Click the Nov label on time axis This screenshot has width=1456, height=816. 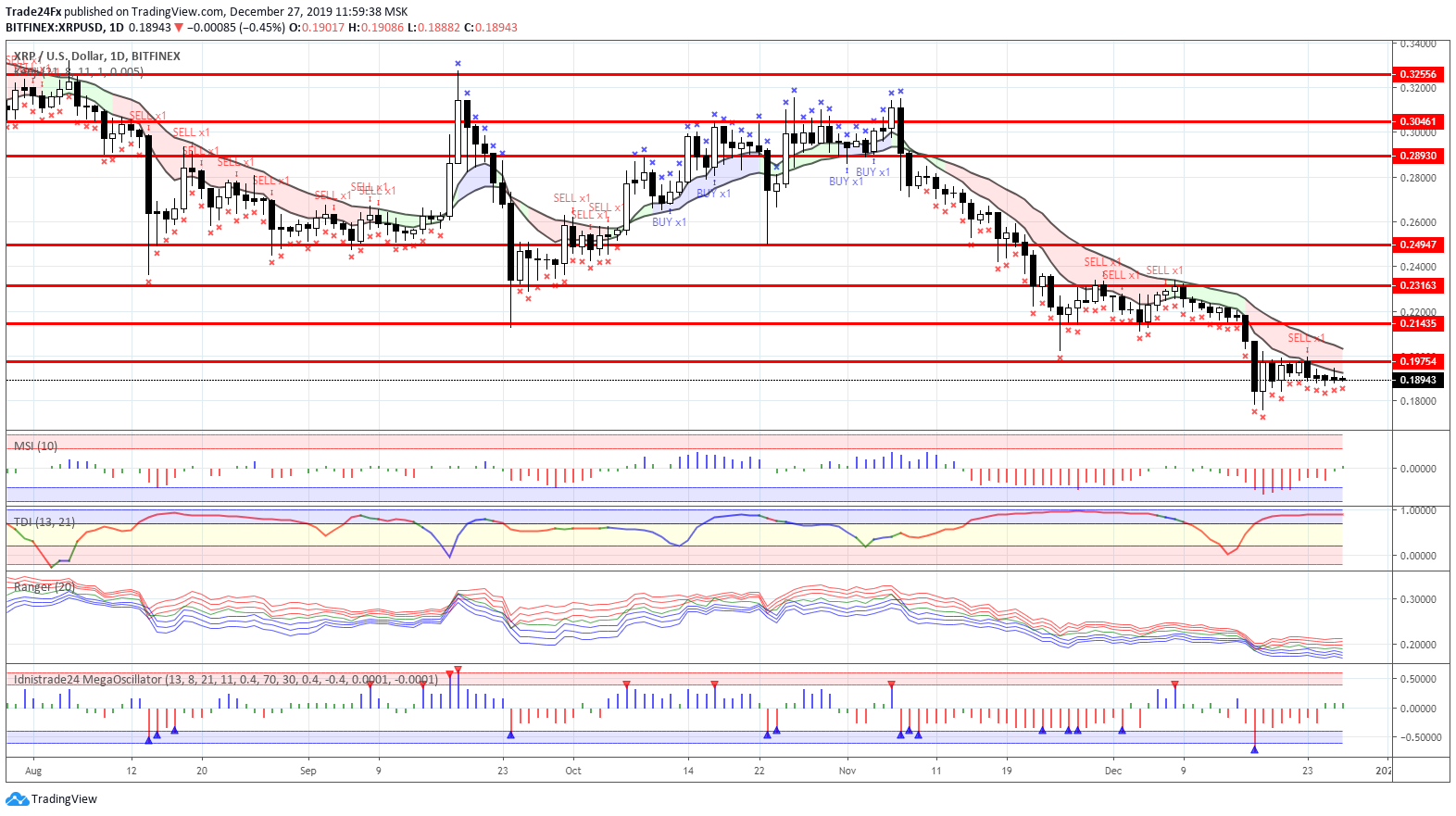[847, 771]
